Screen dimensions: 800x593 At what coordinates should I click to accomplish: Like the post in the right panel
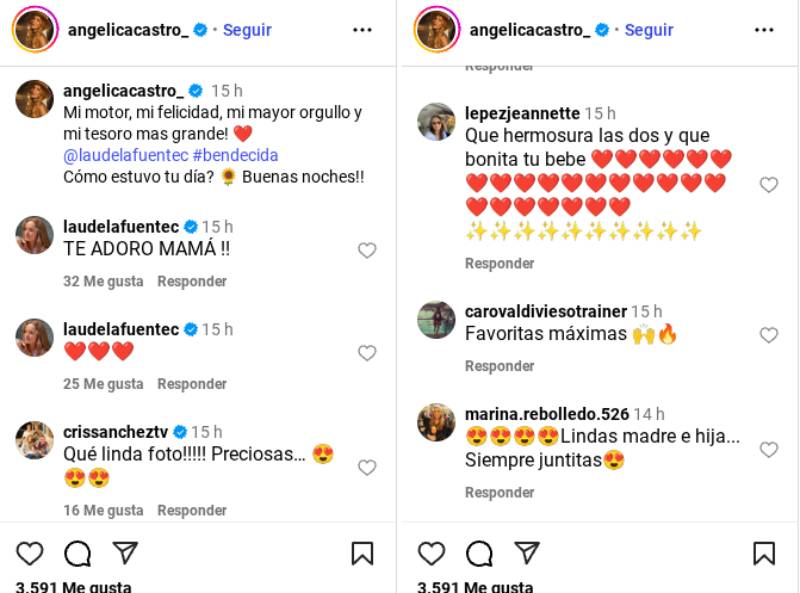(431, 553)
